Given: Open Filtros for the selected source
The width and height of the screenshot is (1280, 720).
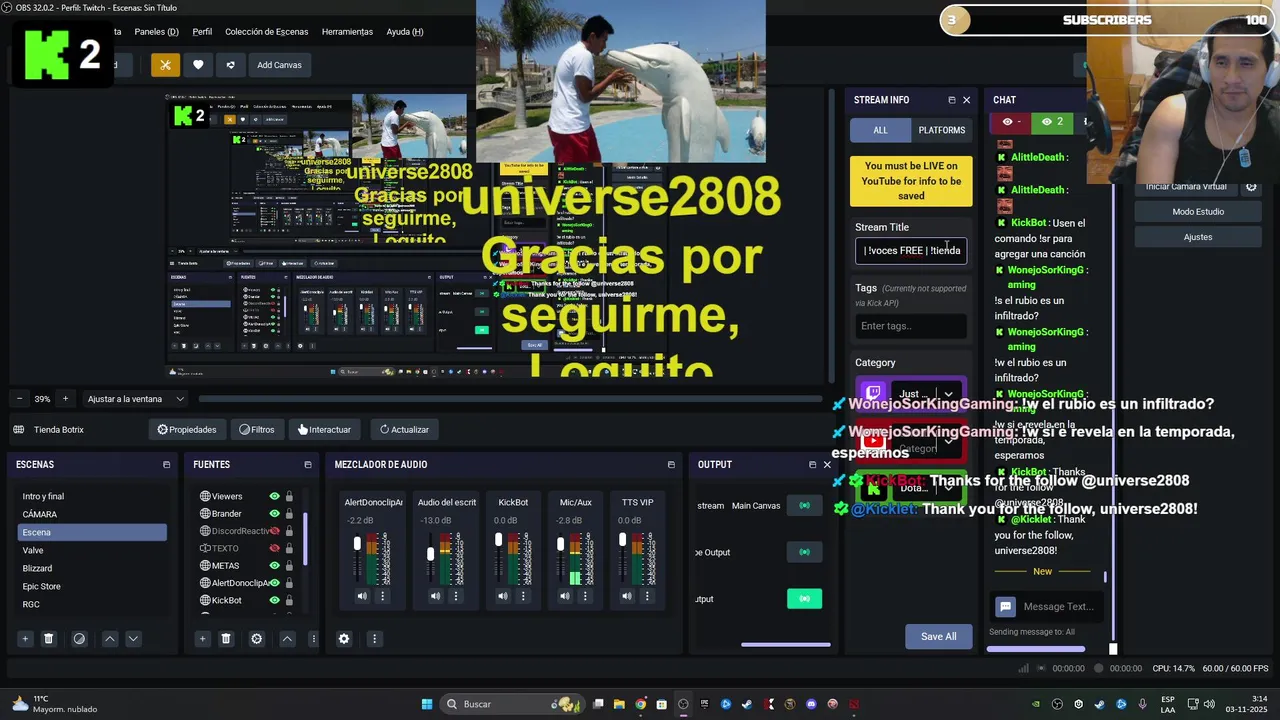Looking at the screenshot, I should coord(257,430).
